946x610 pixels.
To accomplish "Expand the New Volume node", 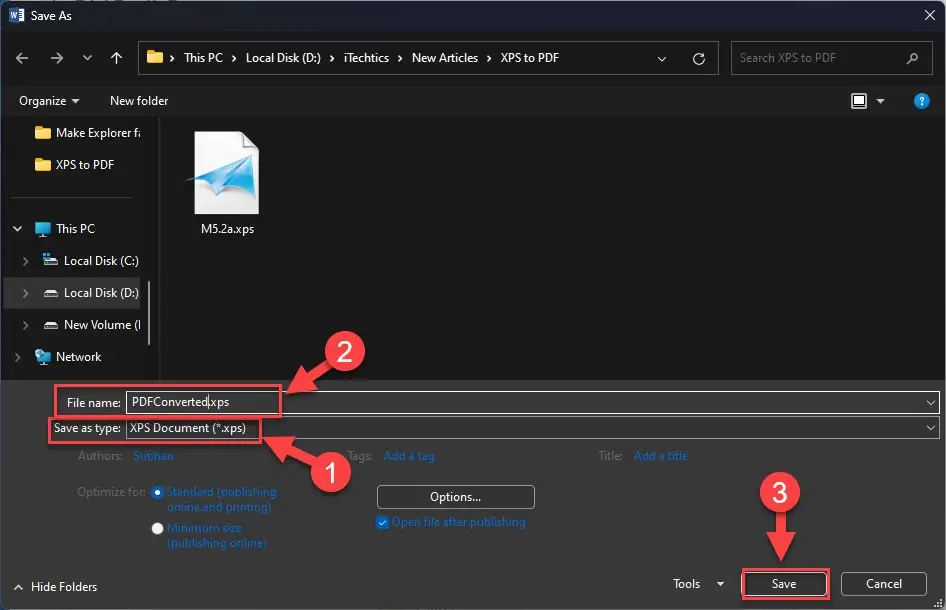I will pyautogui.click(x=25, y=325).
